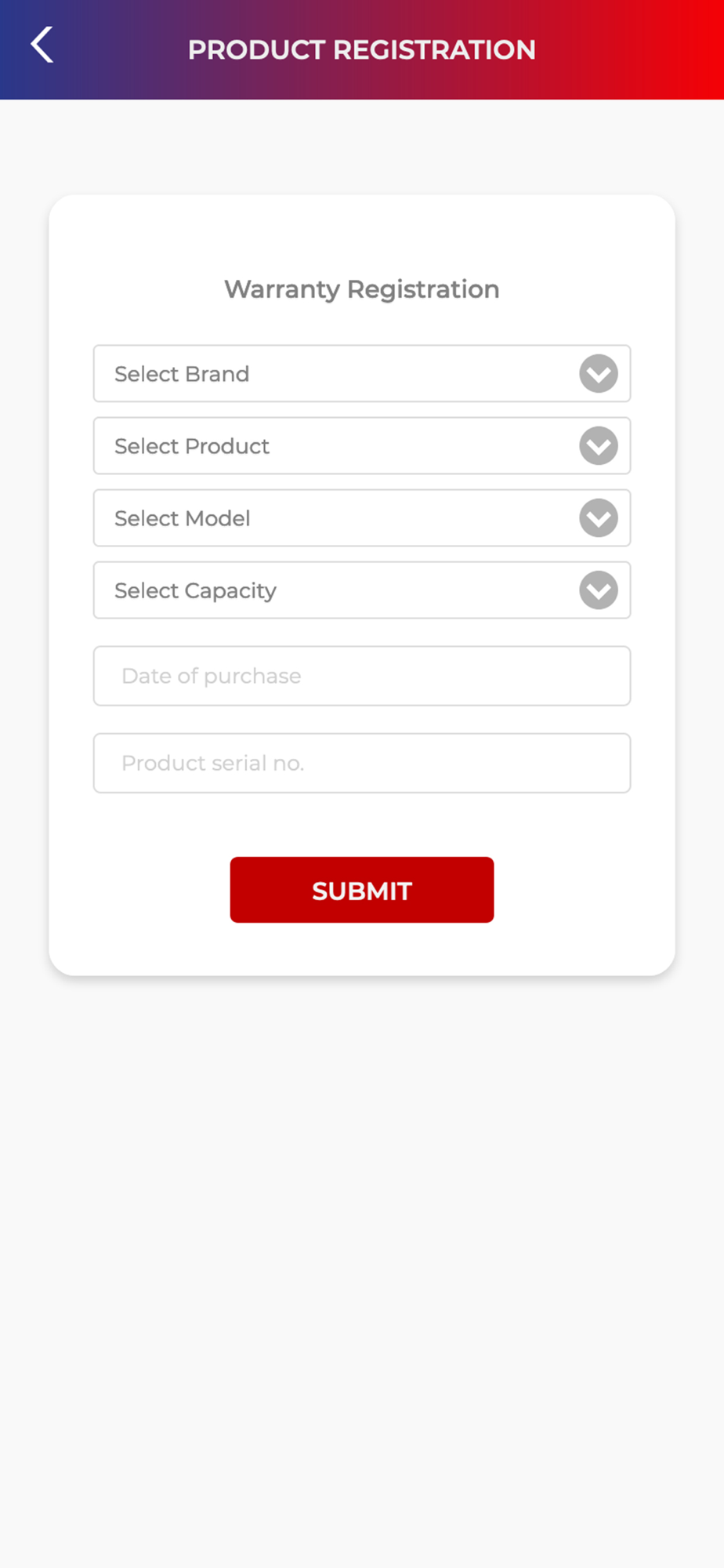Click the round chevron icon beside Select Capacity
This screenshot has width=724, height=1568.
pyautogui.click(x=599, y=590)
